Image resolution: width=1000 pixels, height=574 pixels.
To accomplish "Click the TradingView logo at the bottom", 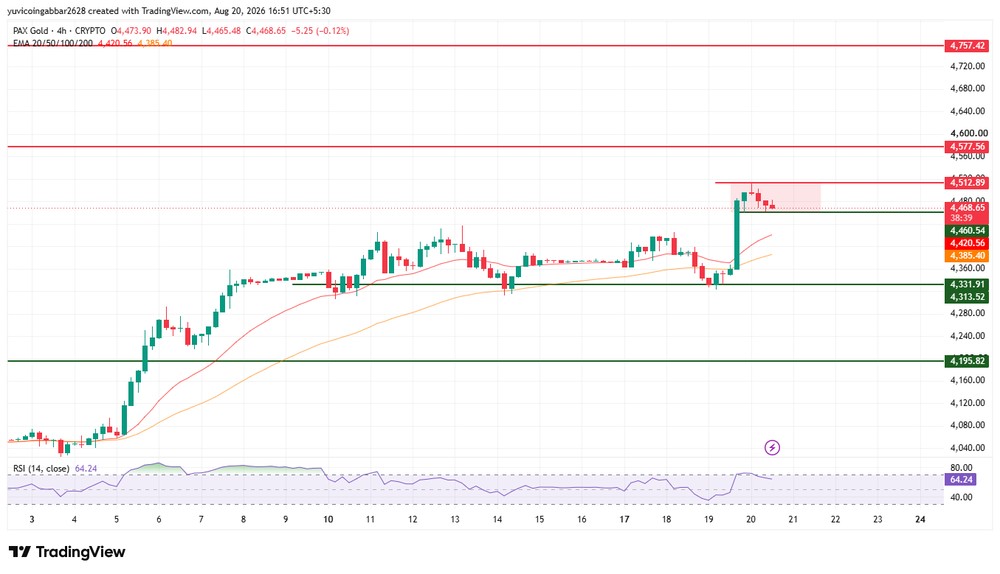I will (x=67, y=552).
